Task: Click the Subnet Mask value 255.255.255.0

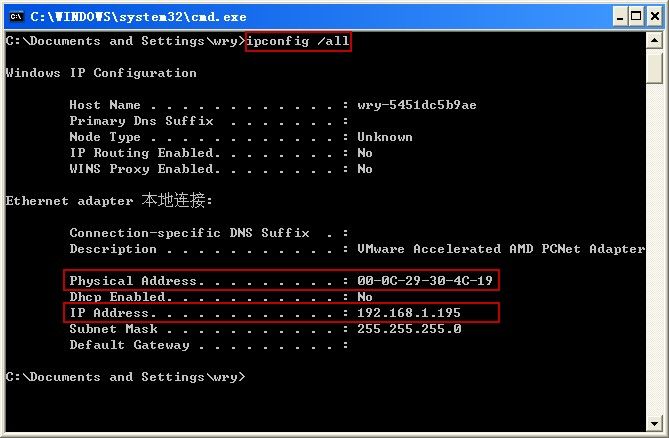Action: [409, 329]
